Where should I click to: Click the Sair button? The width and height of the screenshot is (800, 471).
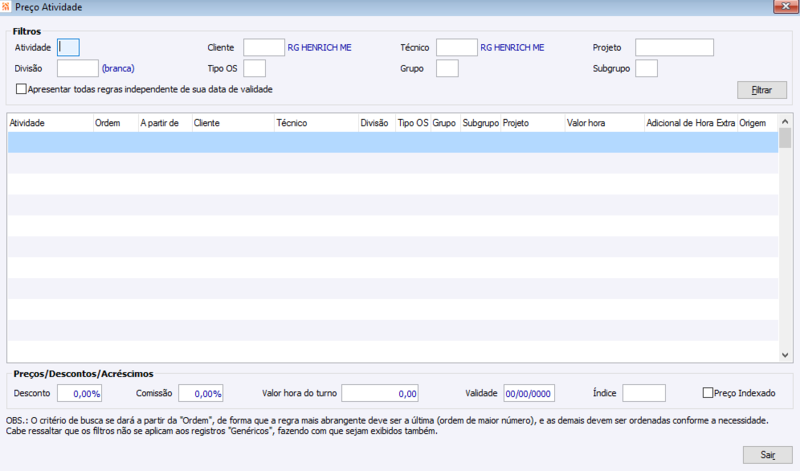click(767, 455)
